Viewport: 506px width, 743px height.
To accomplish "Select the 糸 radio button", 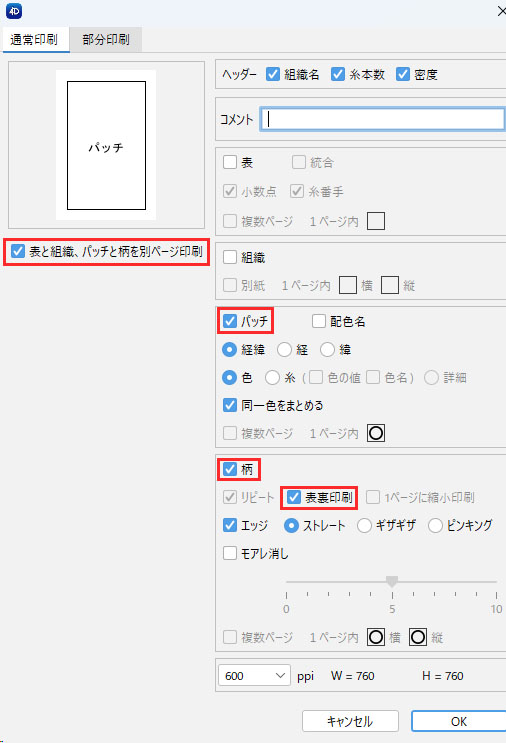I will click(x=272, y=378).
